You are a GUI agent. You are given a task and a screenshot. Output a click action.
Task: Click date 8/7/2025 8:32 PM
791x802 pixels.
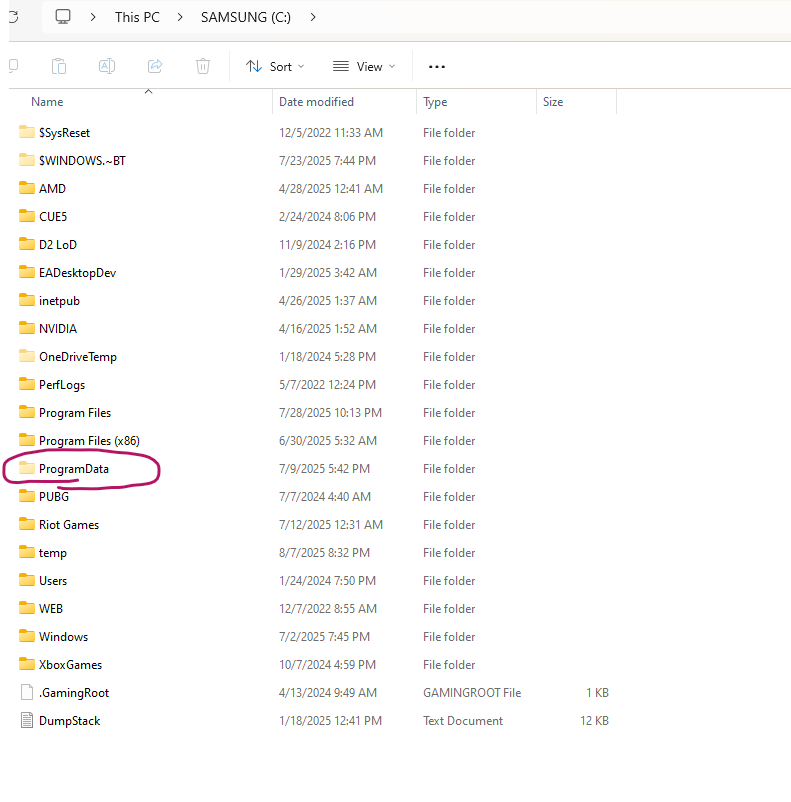pos(324,553)
